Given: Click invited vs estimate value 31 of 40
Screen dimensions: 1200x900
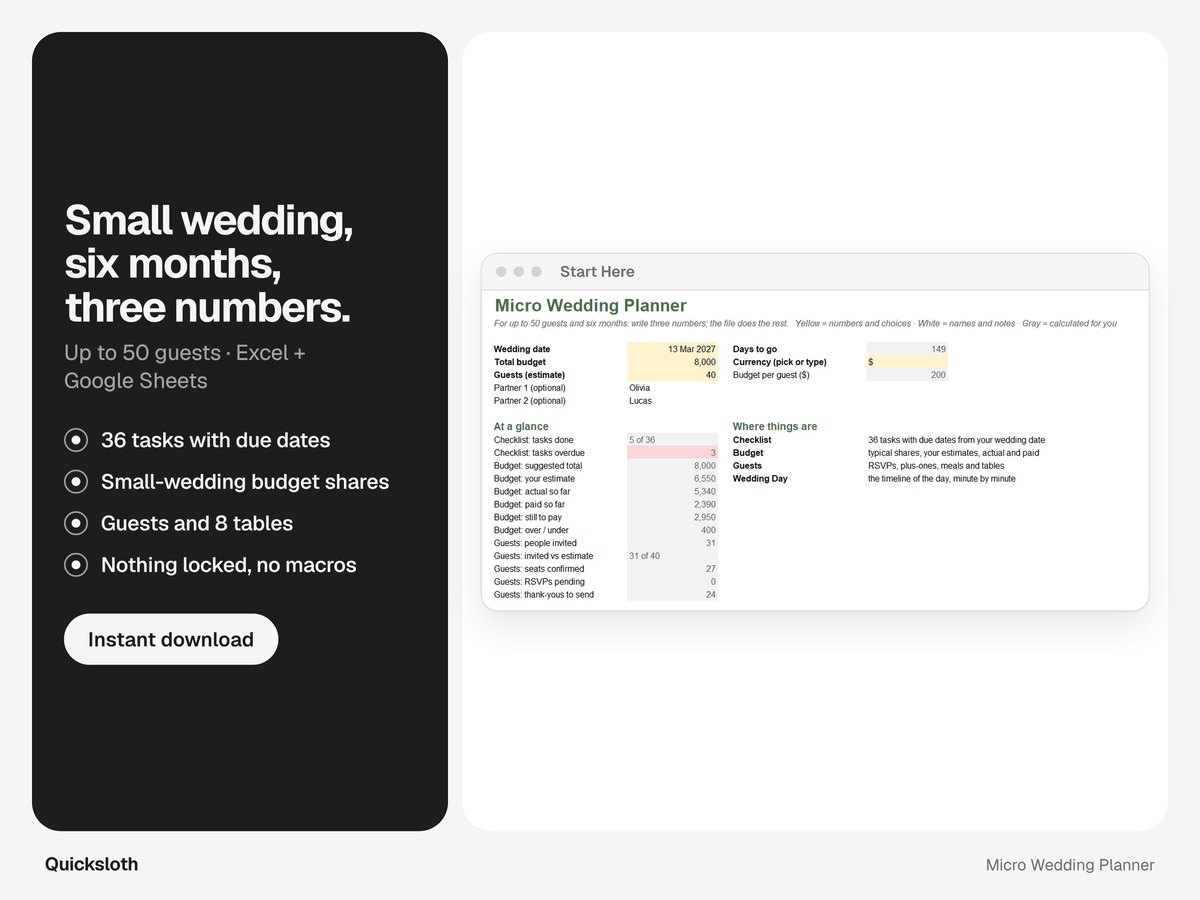Looking at the screenshot, I should pos(672,556).
